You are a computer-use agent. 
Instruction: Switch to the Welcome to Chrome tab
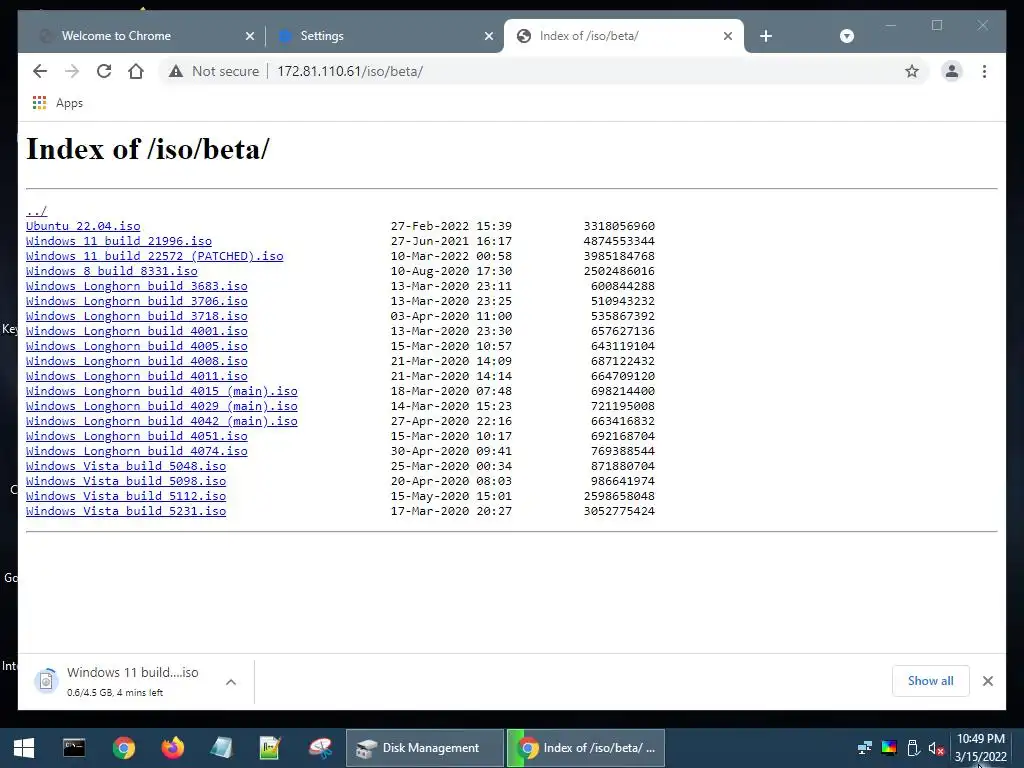point(142,36)
